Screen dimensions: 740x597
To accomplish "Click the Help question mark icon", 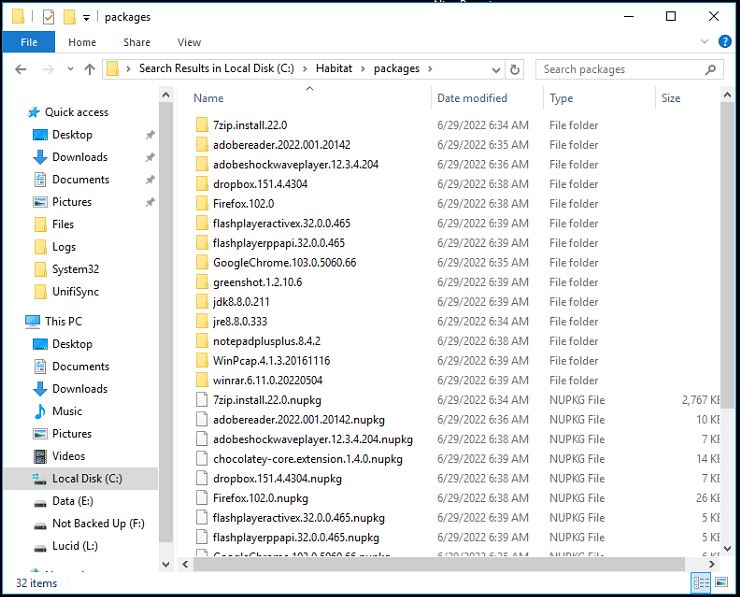I will [x=727, y=42].
